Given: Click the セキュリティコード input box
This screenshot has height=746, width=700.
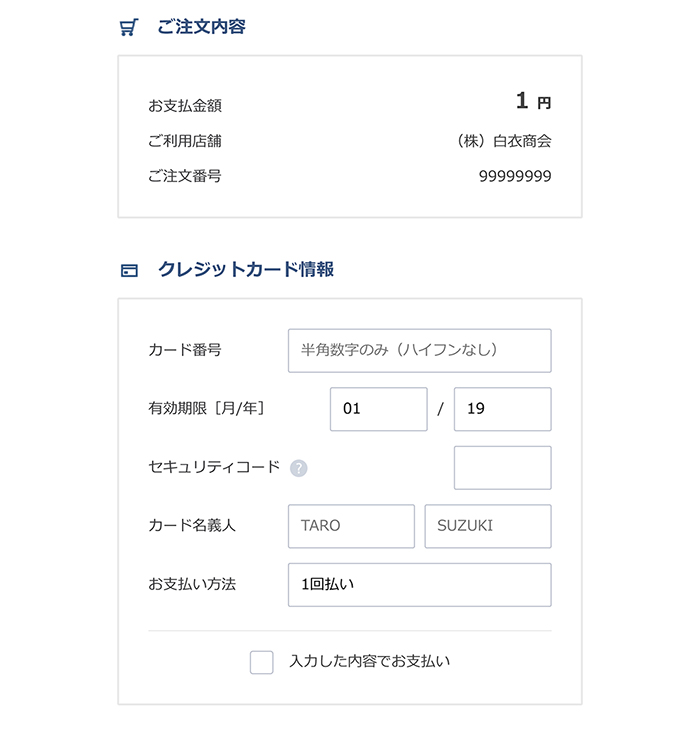Looking at the screenshot, I should tap(503, 468).
